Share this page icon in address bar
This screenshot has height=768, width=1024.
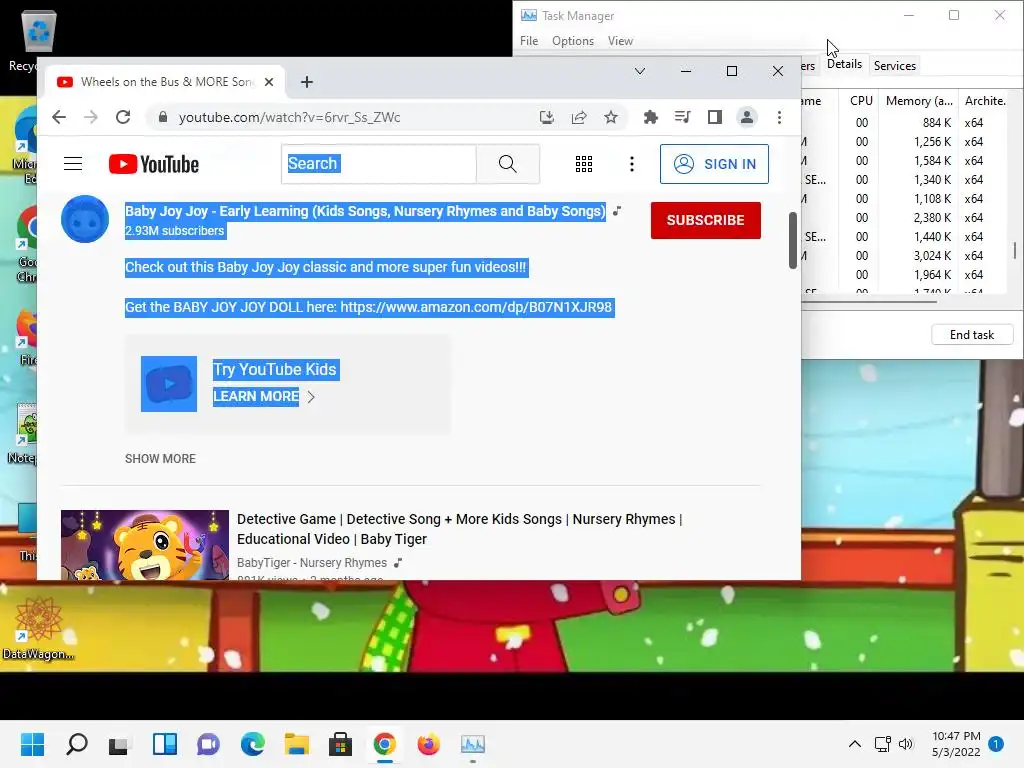[579, 118]
